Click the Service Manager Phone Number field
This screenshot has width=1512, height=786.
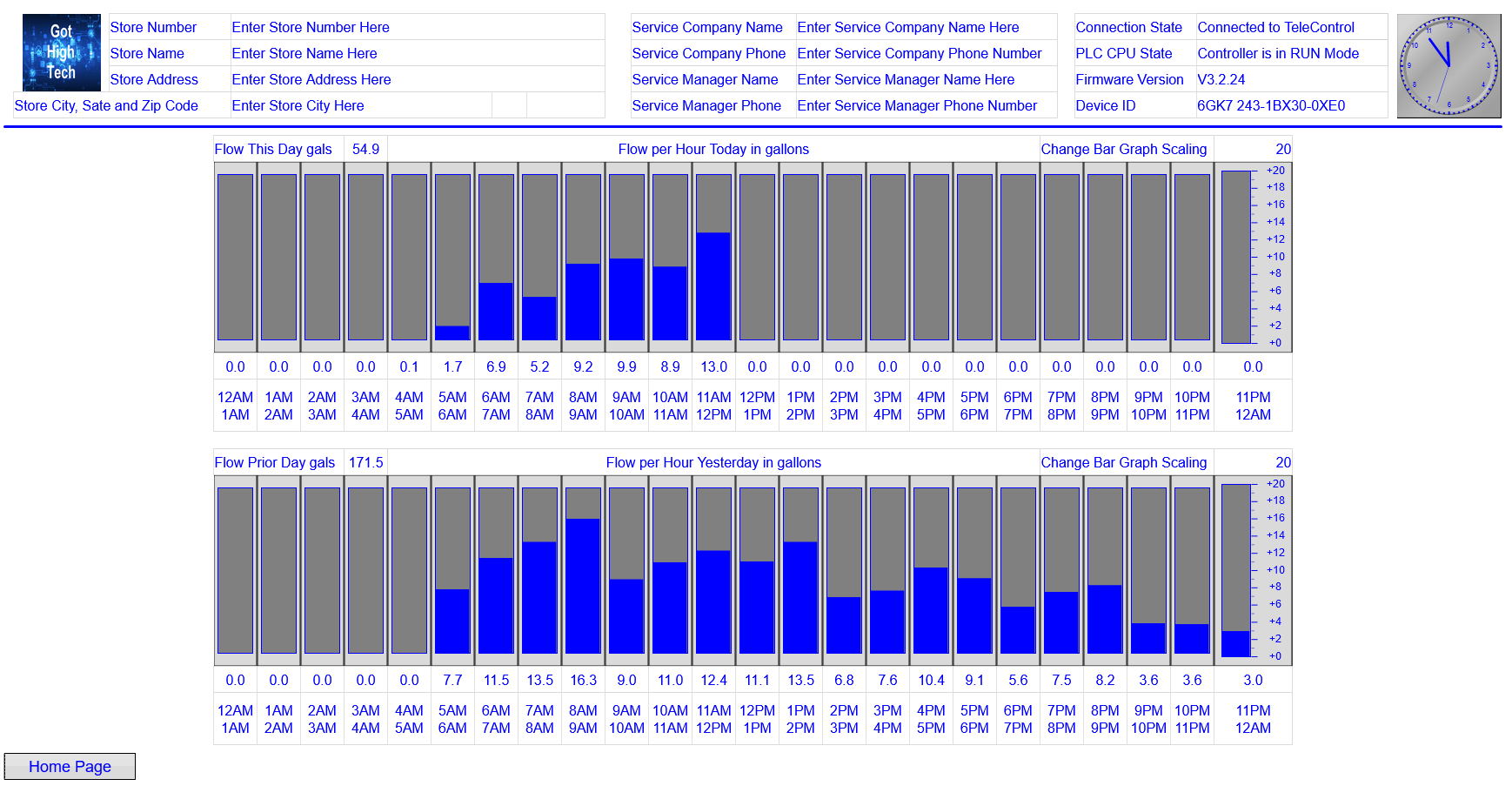click(x=927, y=105)
